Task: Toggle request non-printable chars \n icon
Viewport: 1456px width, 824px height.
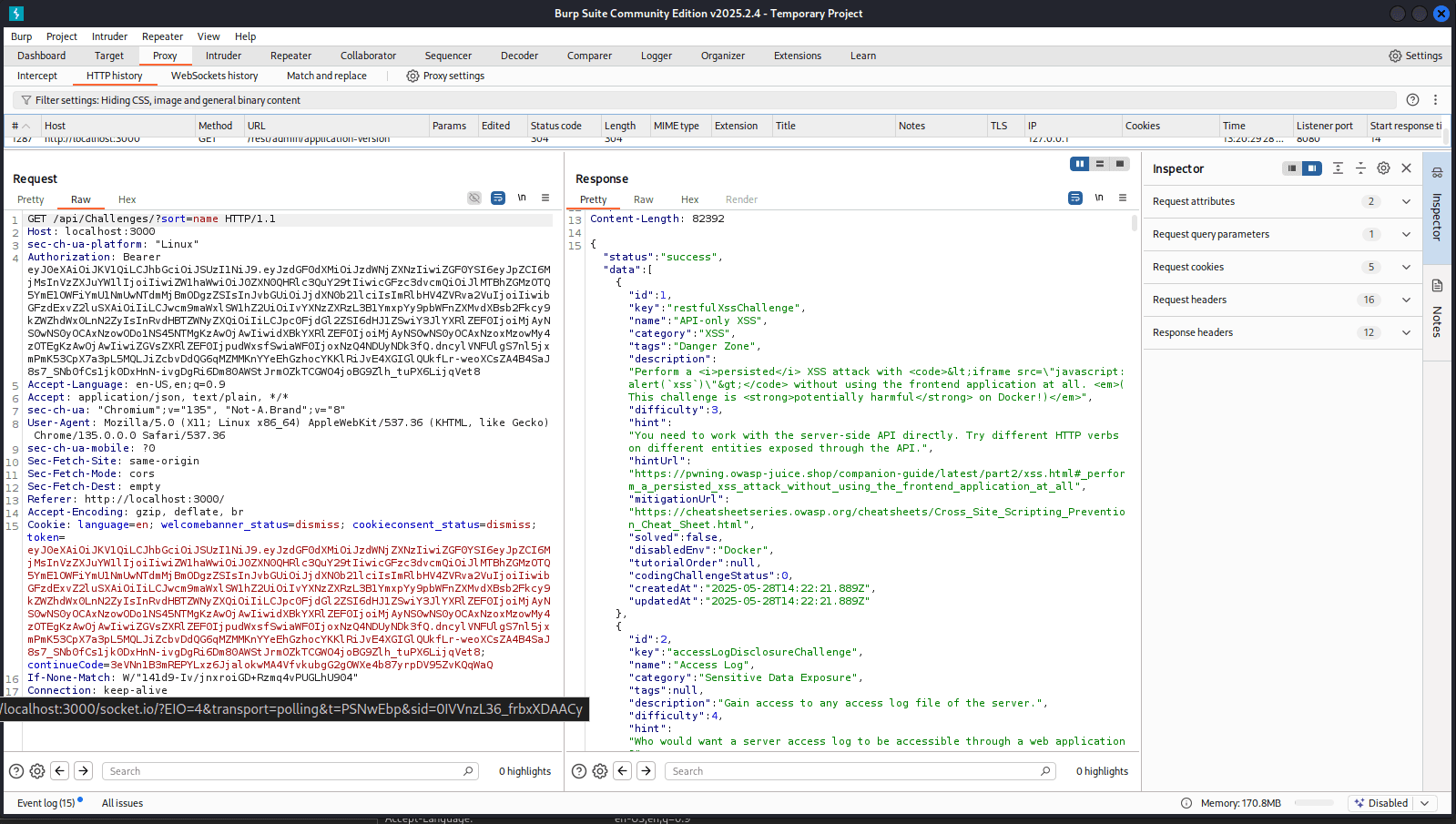Action: point(522,198)
